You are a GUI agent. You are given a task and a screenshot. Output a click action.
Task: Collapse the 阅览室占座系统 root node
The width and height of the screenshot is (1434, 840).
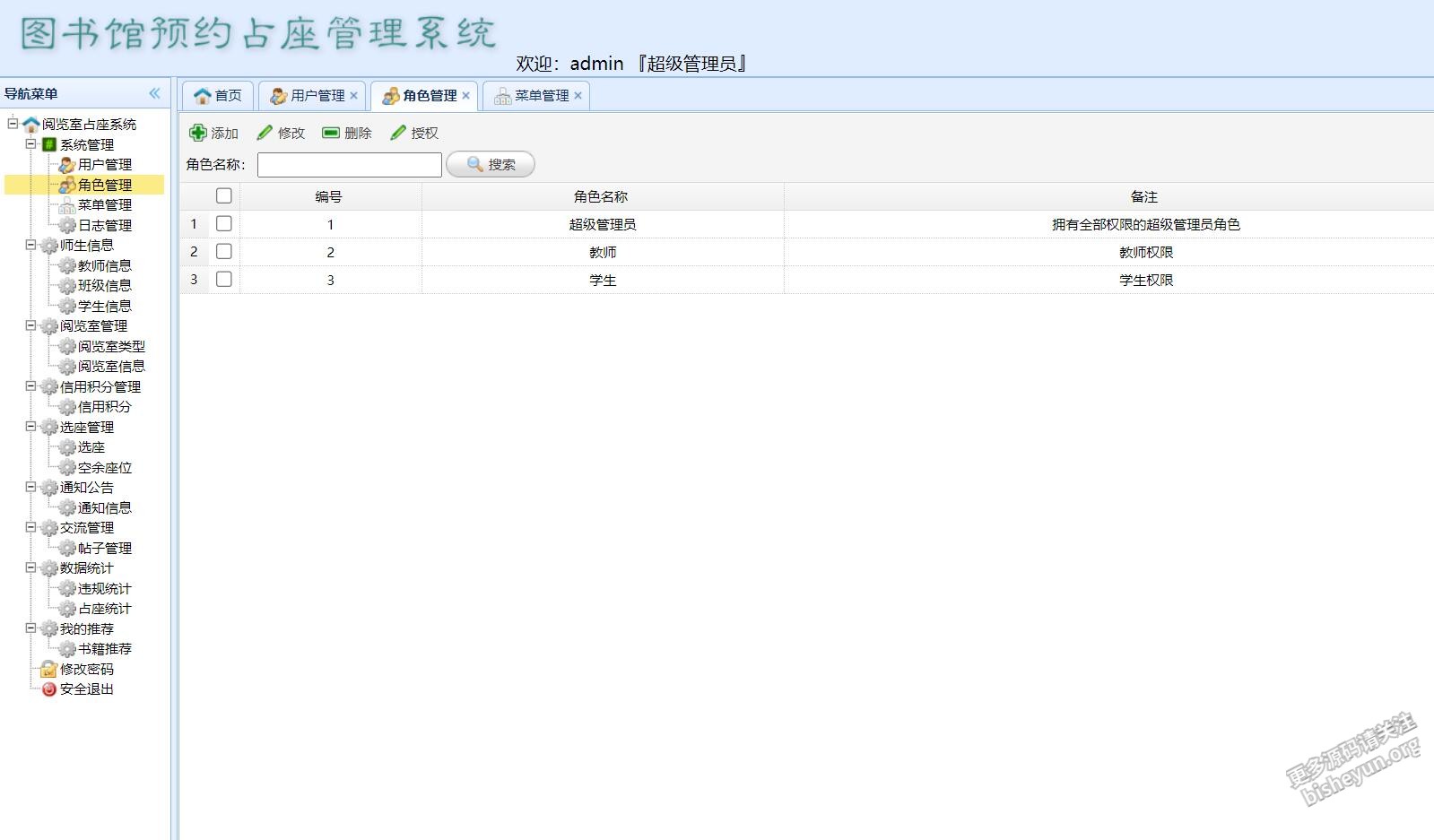point(13,123)
